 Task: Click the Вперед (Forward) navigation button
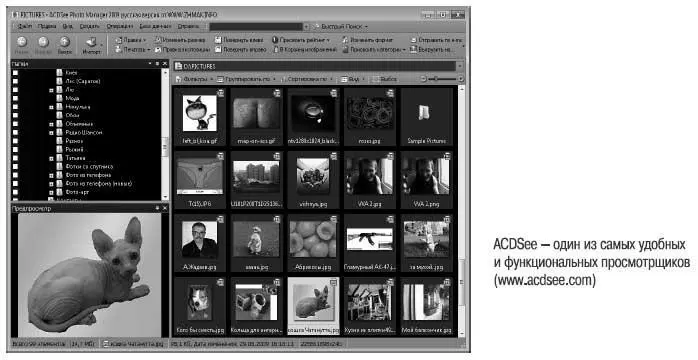click(43, 45)
